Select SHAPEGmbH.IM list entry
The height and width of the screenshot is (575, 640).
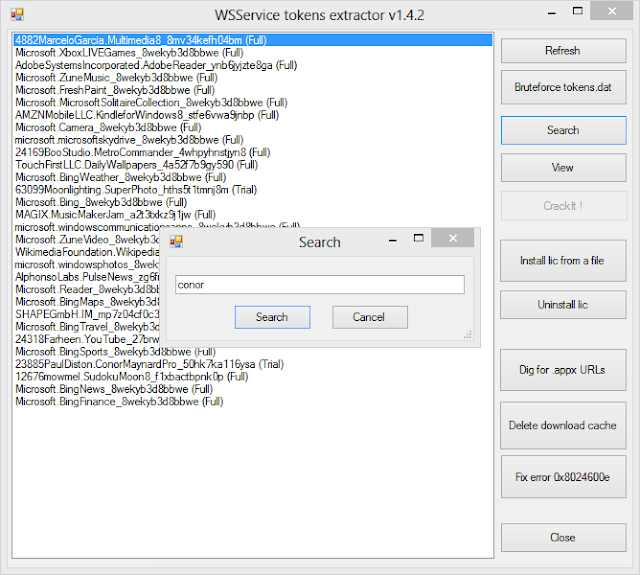click(x=87, y=314)
